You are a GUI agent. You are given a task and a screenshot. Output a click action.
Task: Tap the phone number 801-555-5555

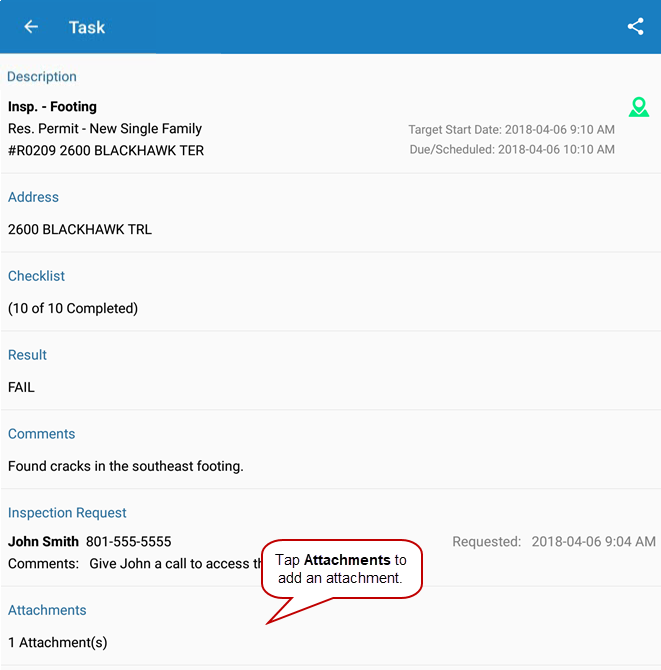[x=128, y=542]
